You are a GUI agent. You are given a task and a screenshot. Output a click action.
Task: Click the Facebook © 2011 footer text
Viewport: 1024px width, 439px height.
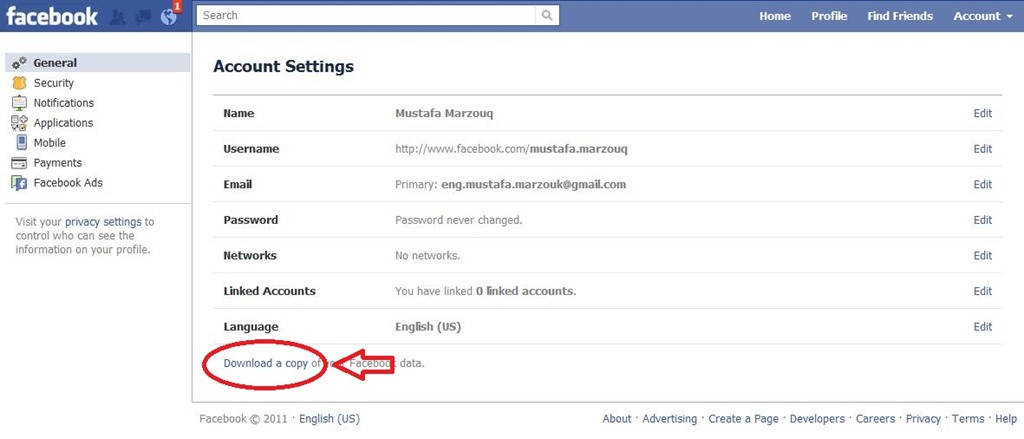click(244, 419)
